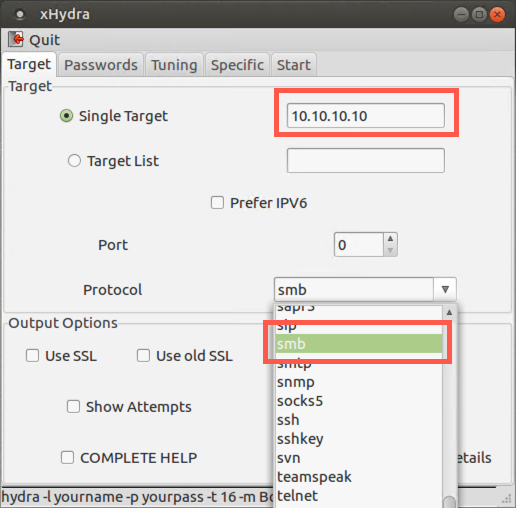The image size is (516, 508).
Task: Switch to the Passwords tab
Action: point(101,65)
